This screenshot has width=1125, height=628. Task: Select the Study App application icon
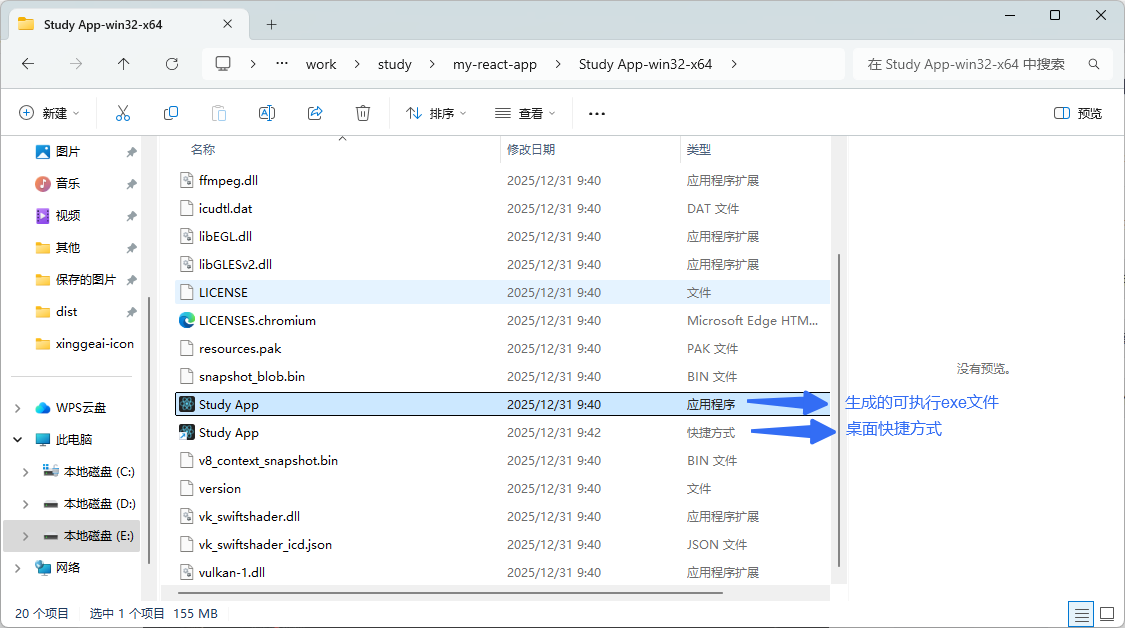point(187,404)
